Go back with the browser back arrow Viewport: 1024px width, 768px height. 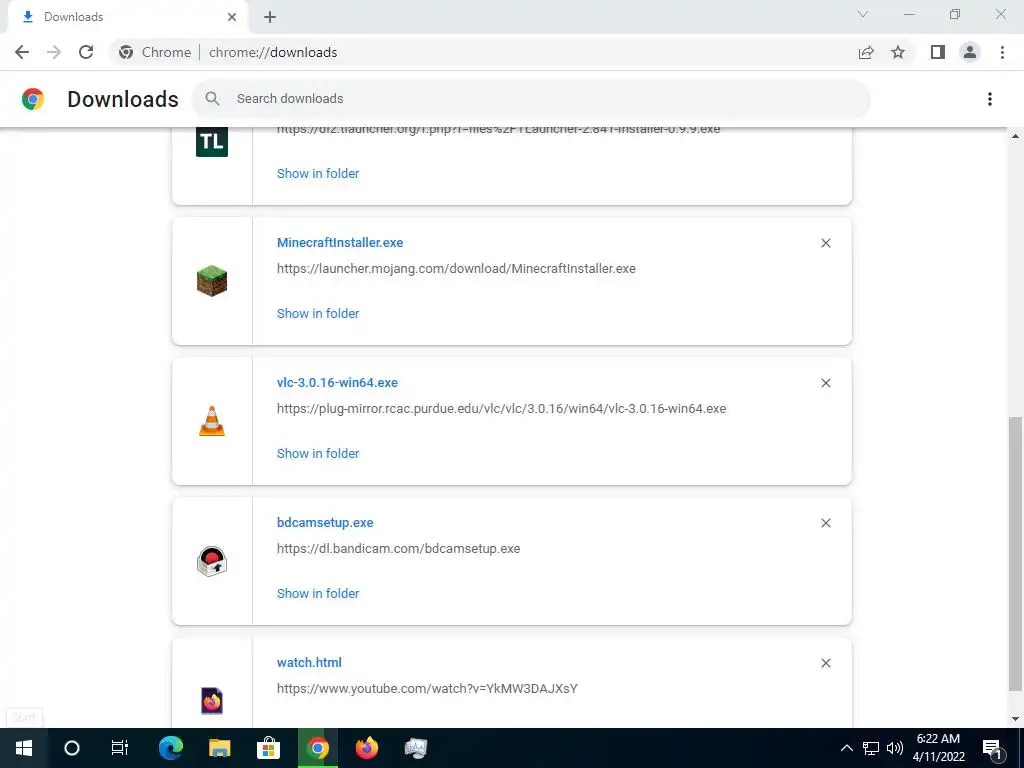coord(22,52)
